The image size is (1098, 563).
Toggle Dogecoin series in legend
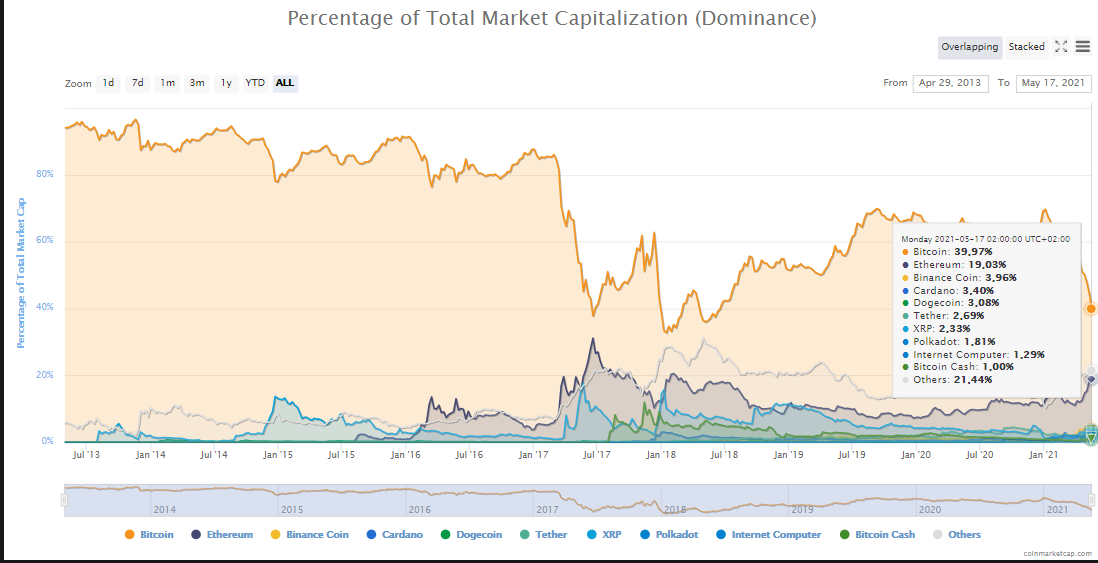[x=471, y=534]
